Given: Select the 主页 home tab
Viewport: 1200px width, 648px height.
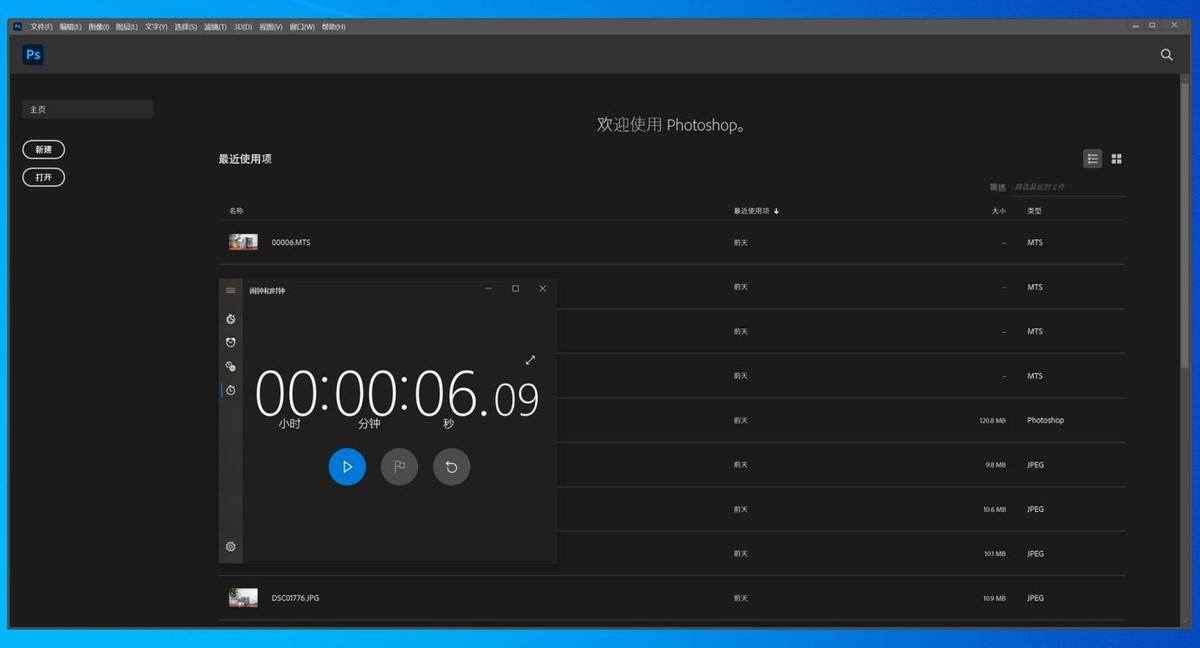Looking at the screenshot, I should point(87,109).
